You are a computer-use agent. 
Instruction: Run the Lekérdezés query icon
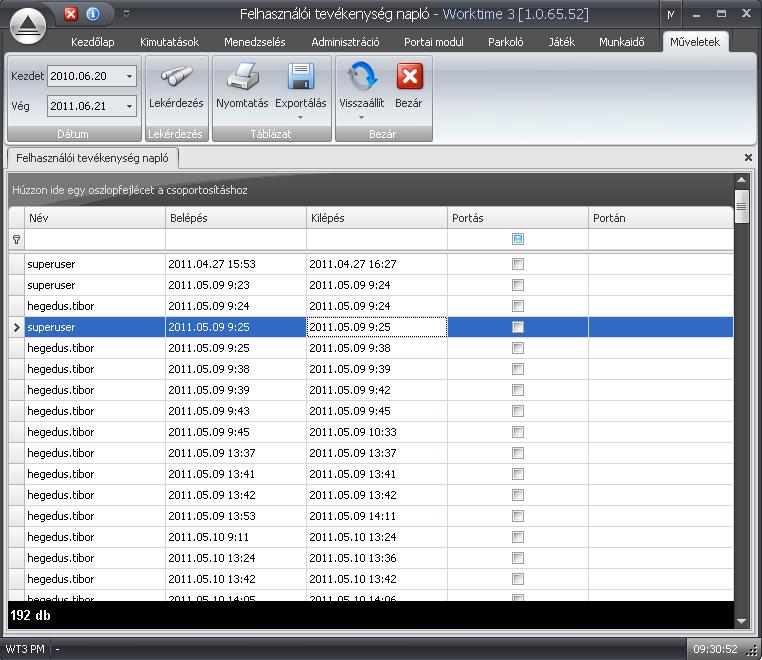(x=176, y=76)
